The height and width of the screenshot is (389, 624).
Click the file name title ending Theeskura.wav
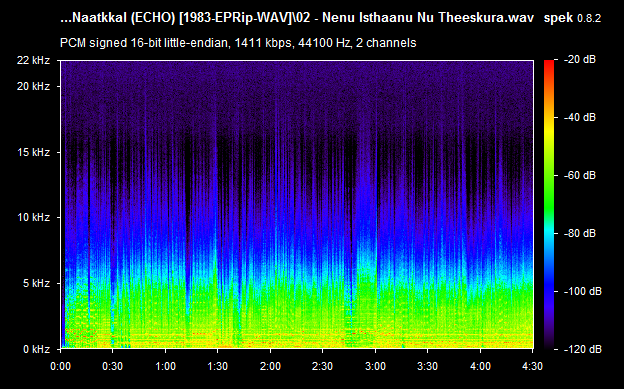297,18
